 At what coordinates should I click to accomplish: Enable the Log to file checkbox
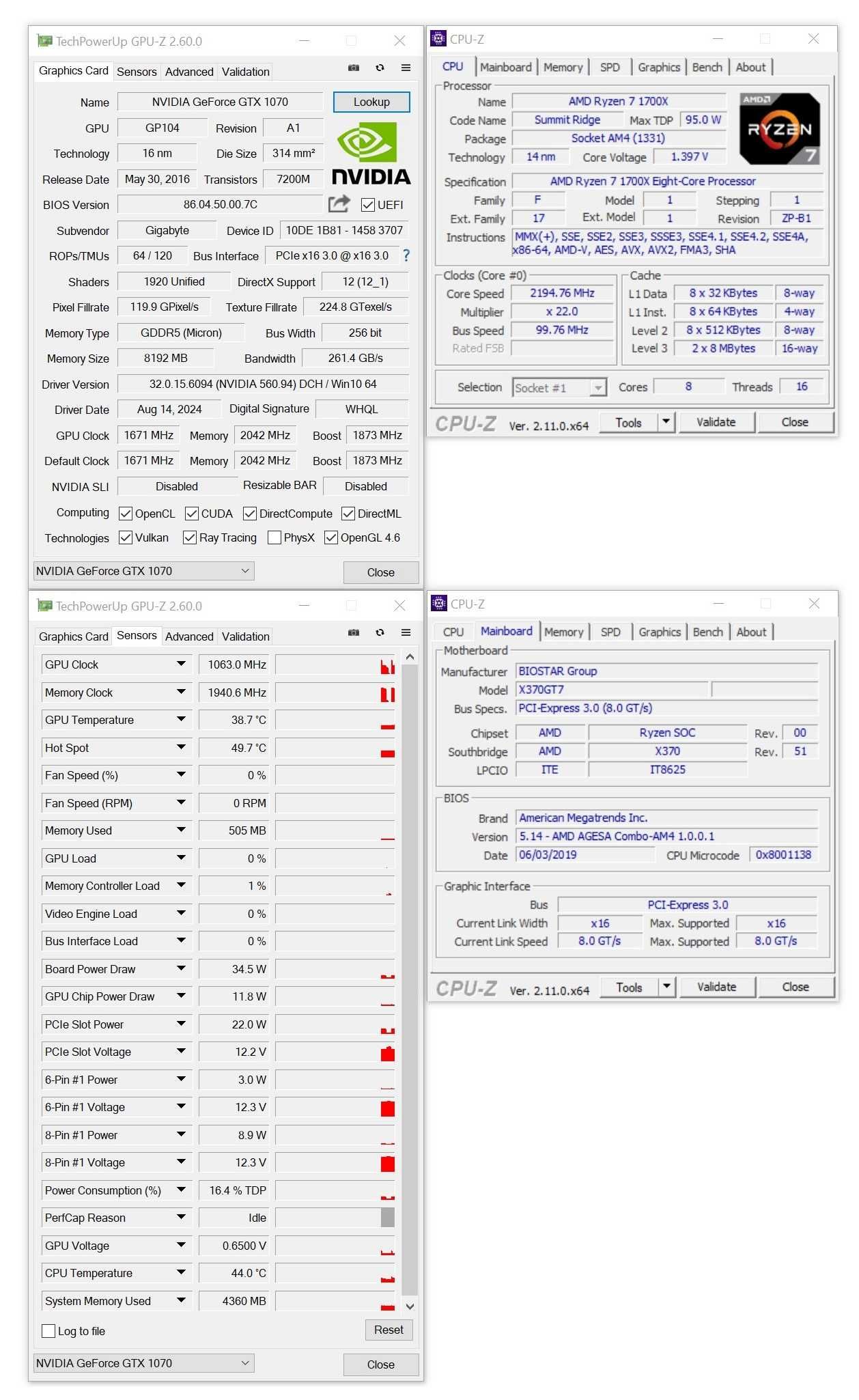click(48, 1331)
